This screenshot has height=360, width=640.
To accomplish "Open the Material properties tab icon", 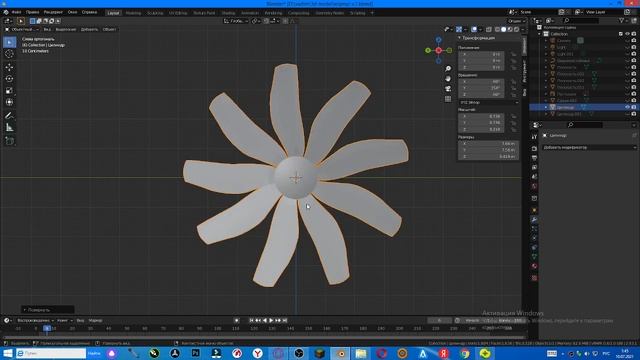I will point(534,266).
